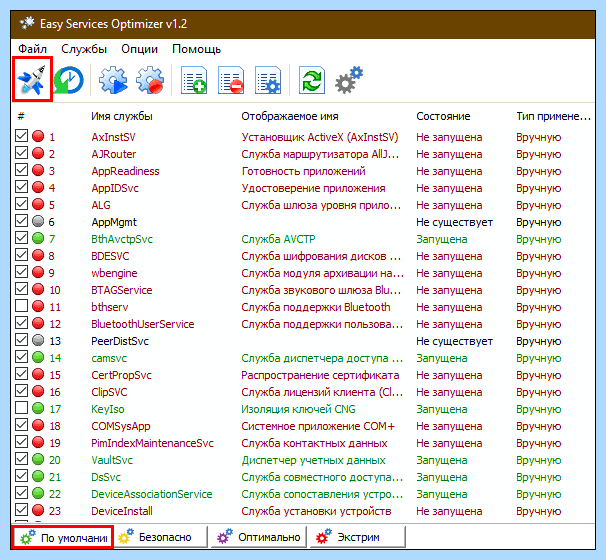Click the red status dot for wbengine
Screen dimensions: 606x560
click(x=38, y=272)
